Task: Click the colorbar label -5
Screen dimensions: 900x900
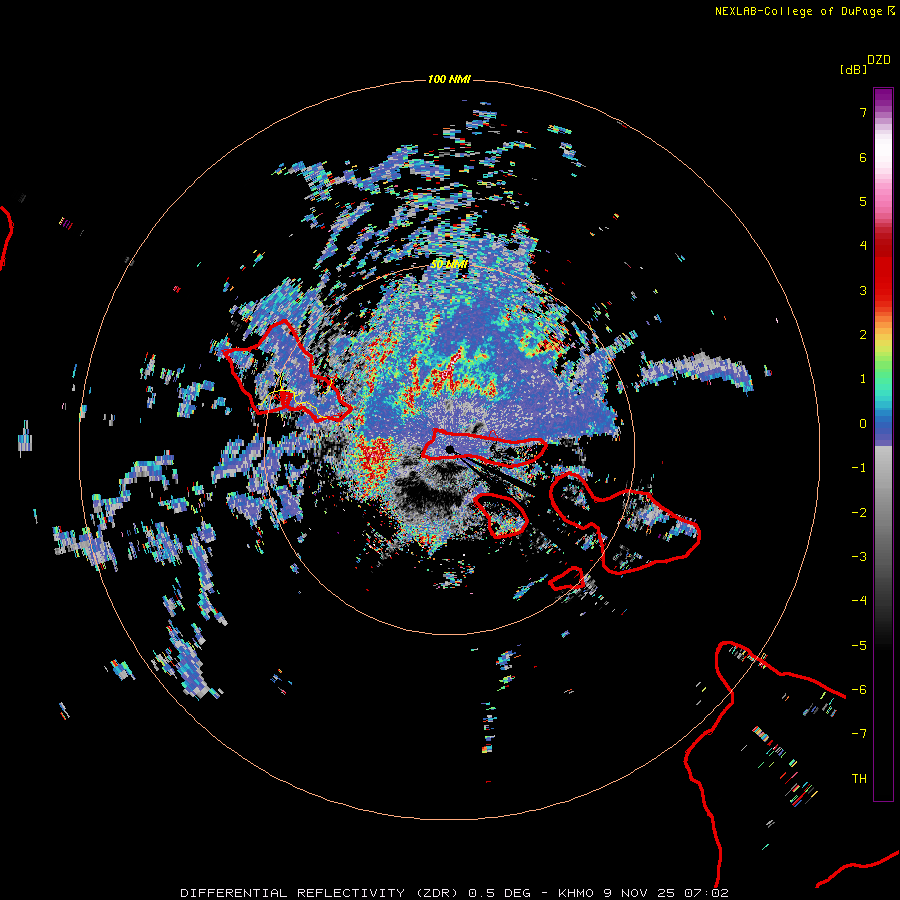Action: coord(859,646)
